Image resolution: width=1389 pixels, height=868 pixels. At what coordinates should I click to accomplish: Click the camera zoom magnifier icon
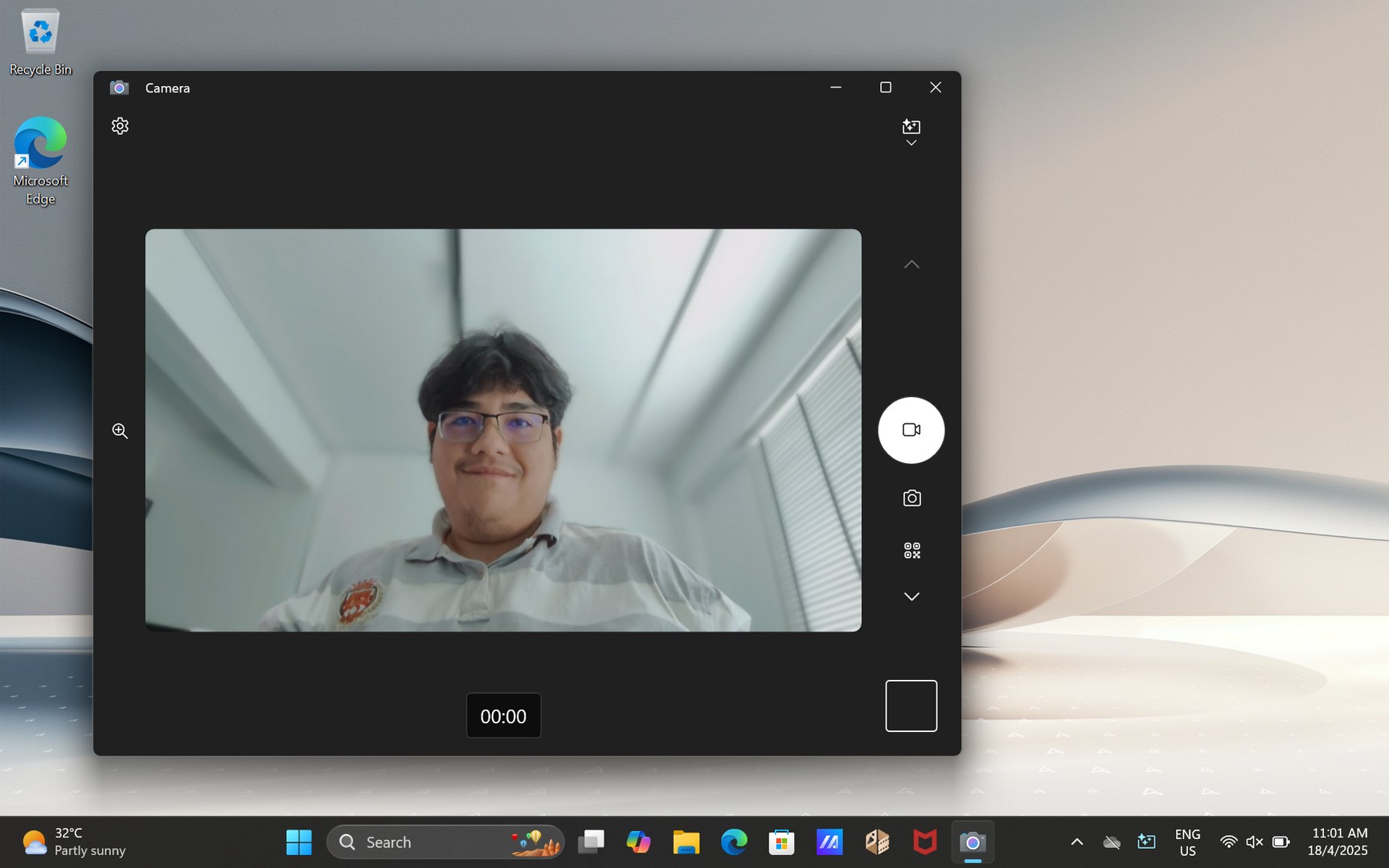point(120,431)
